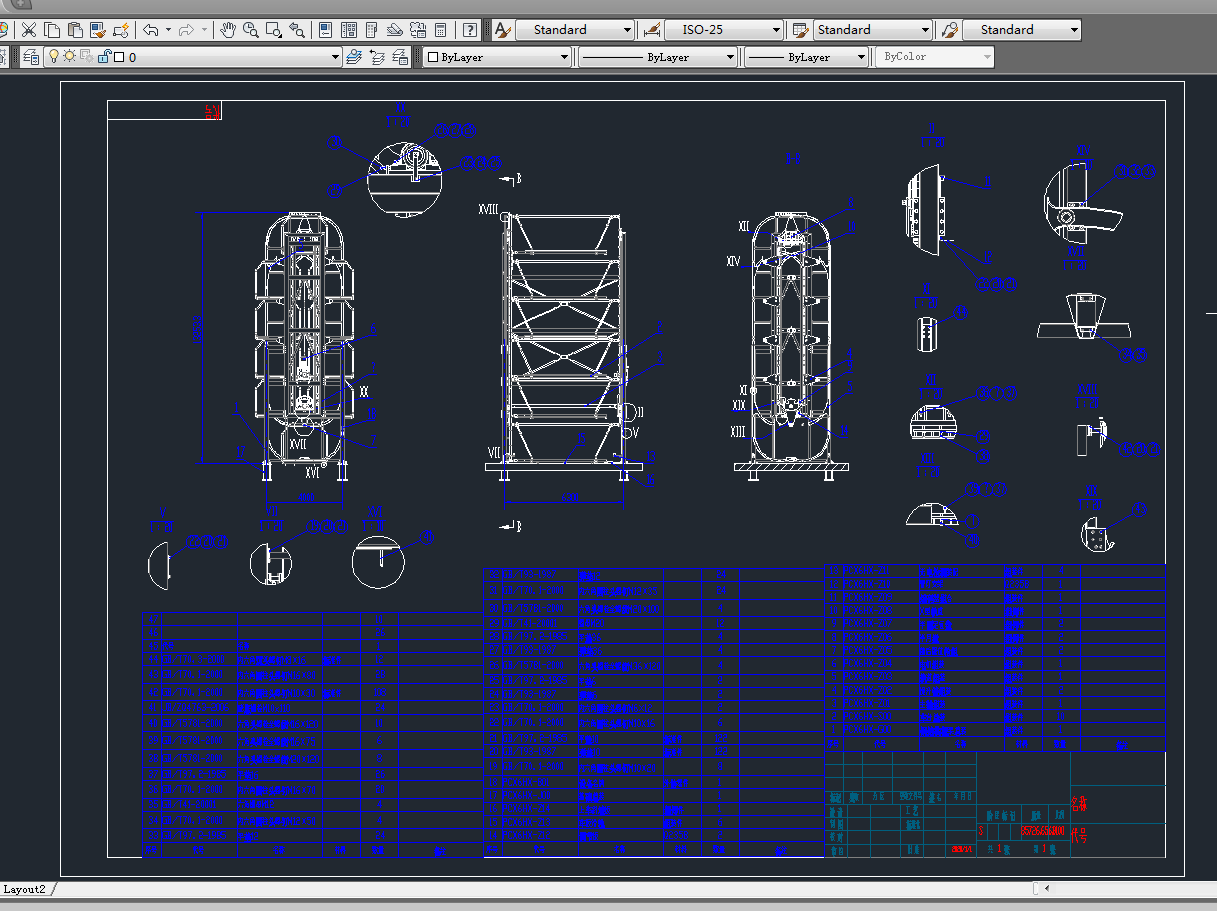The image size is (1217, 911).
Task: Open the multileader style Standard dropdown
Action: 1022,30
